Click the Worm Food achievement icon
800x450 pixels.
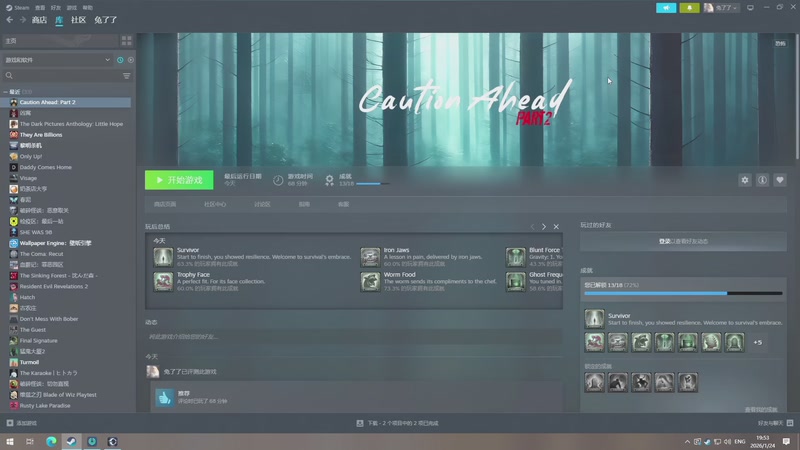pyautogui.click(x=370, y=282)
